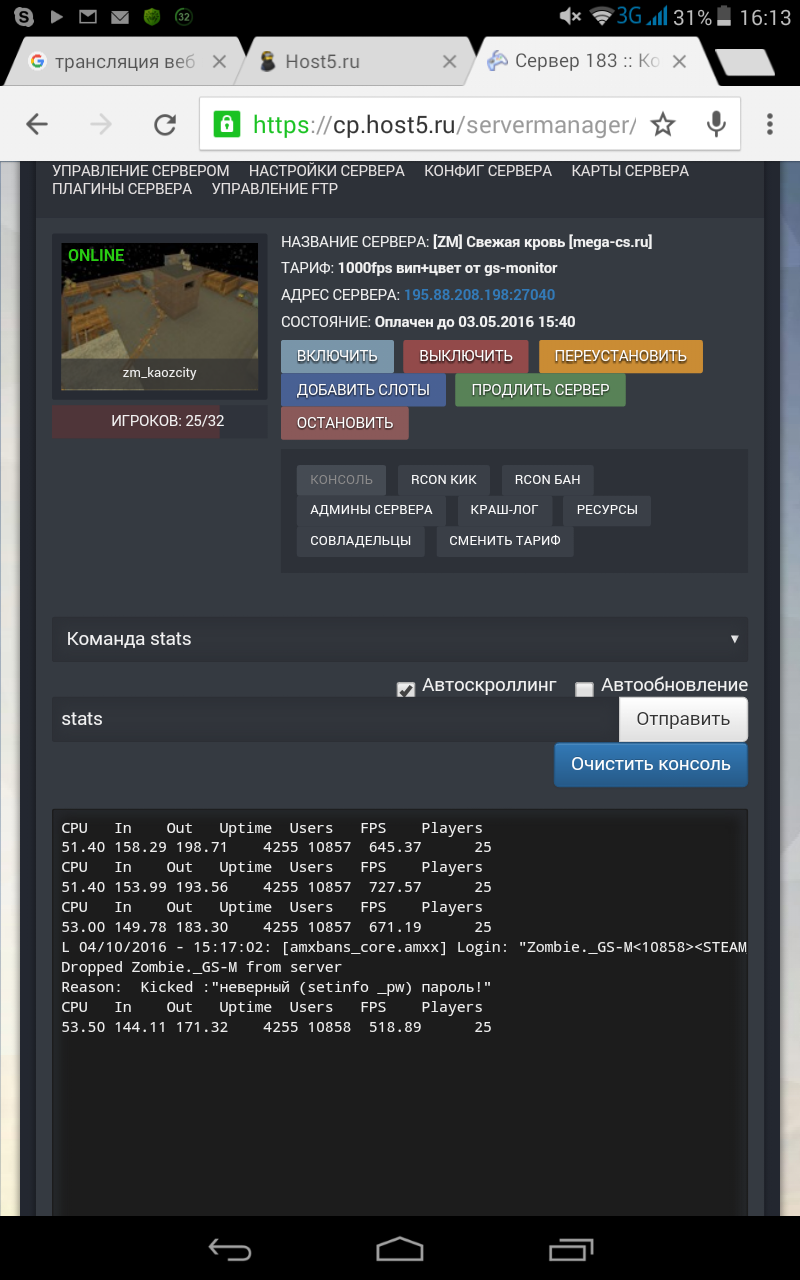The width and height of the screenshot is (800, 1280).
Task: Click green 'Продлить сервер' button
Action: [x=540, y=390]
